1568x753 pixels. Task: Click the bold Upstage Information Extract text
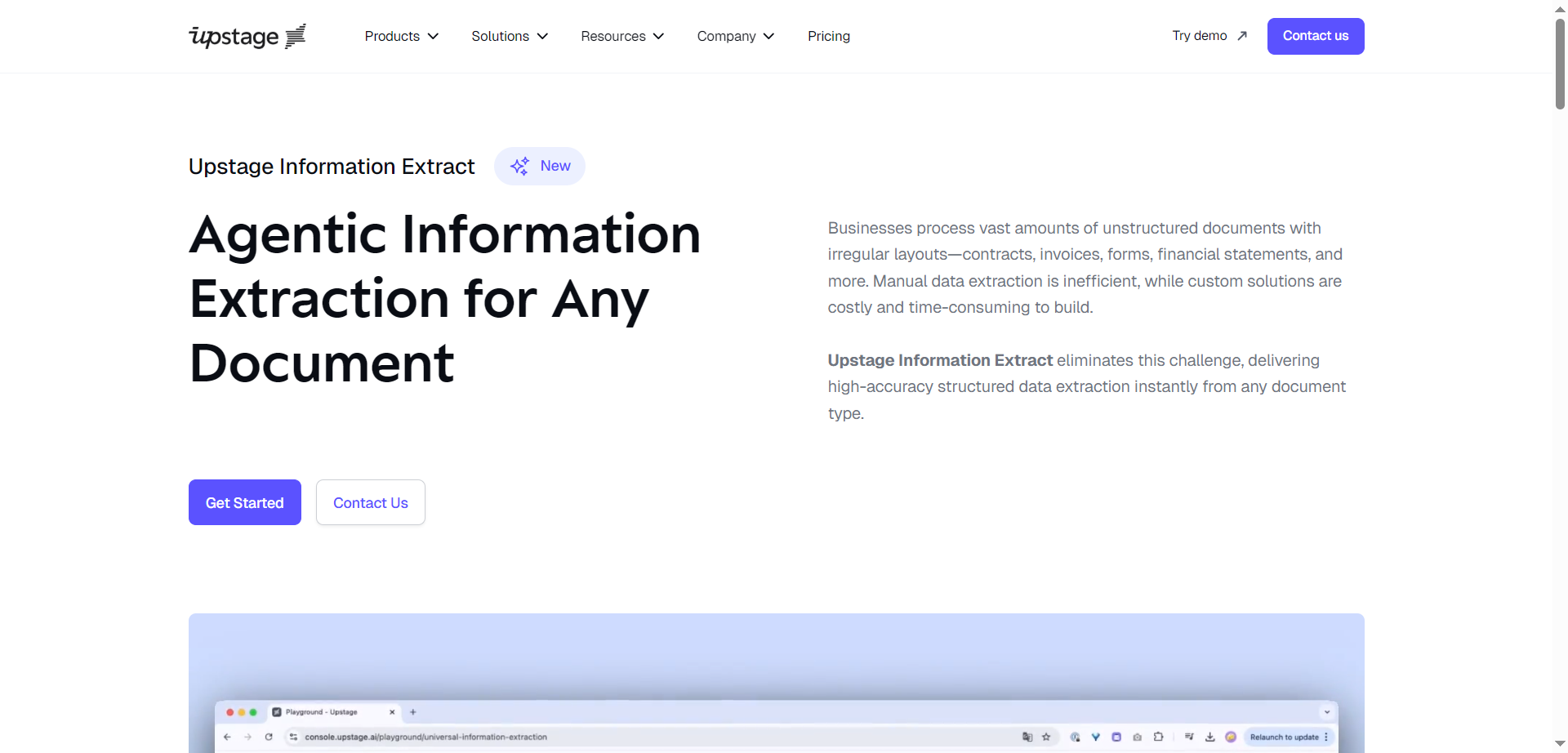[x=940, y=360]
